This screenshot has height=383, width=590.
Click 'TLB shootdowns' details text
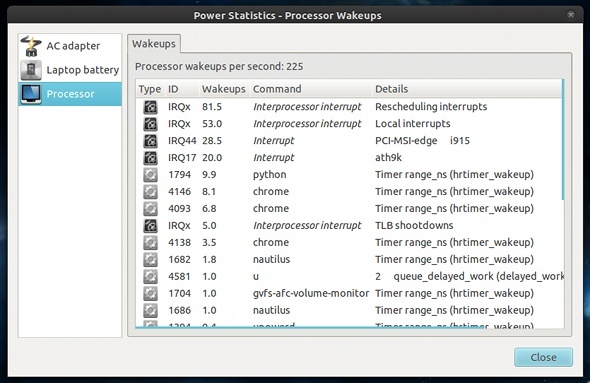pyautogui.click(x=414, y=225)
